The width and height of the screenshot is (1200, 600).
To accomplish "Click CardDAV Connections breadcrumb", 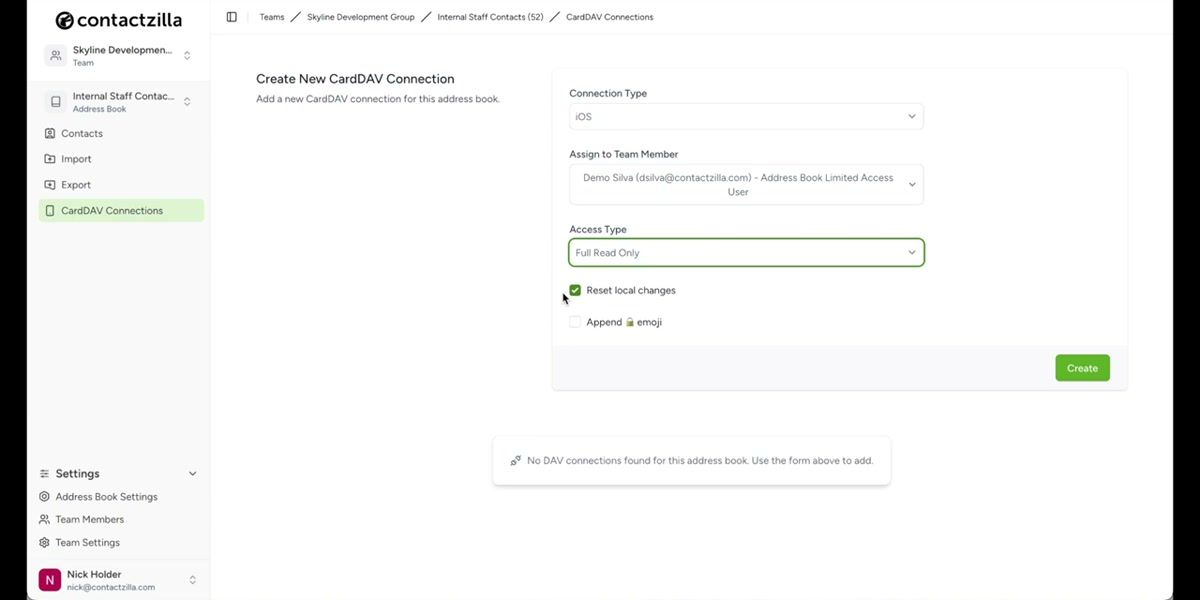I will tap(609, 17).
